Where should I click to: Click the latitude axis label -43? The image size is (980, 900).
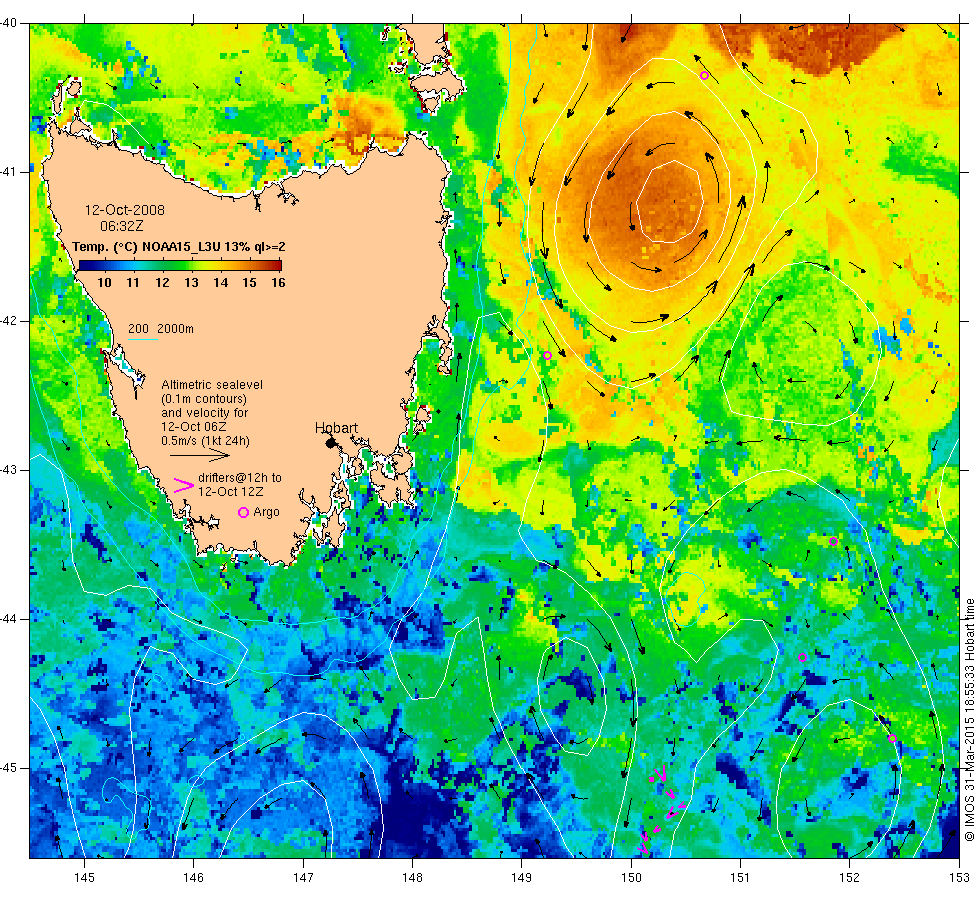pos(9,470)
